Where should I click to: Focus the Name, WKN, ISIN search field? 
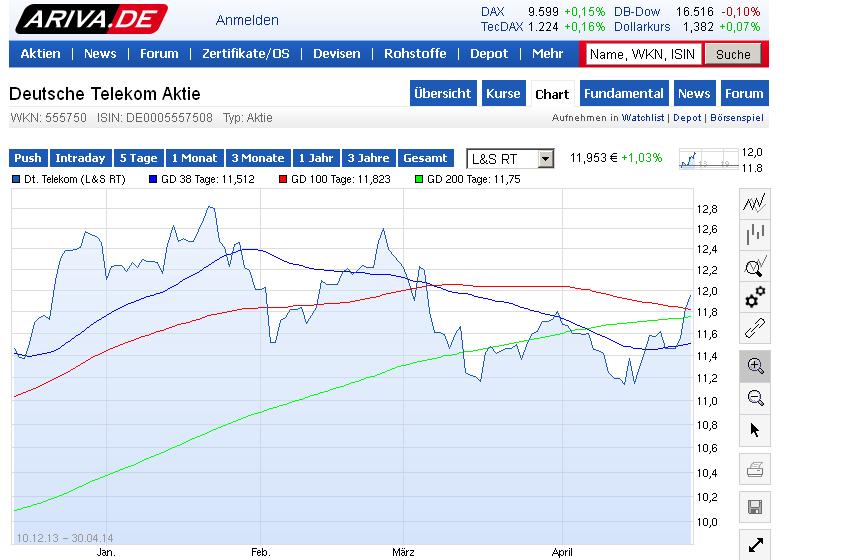click(645, 54)
